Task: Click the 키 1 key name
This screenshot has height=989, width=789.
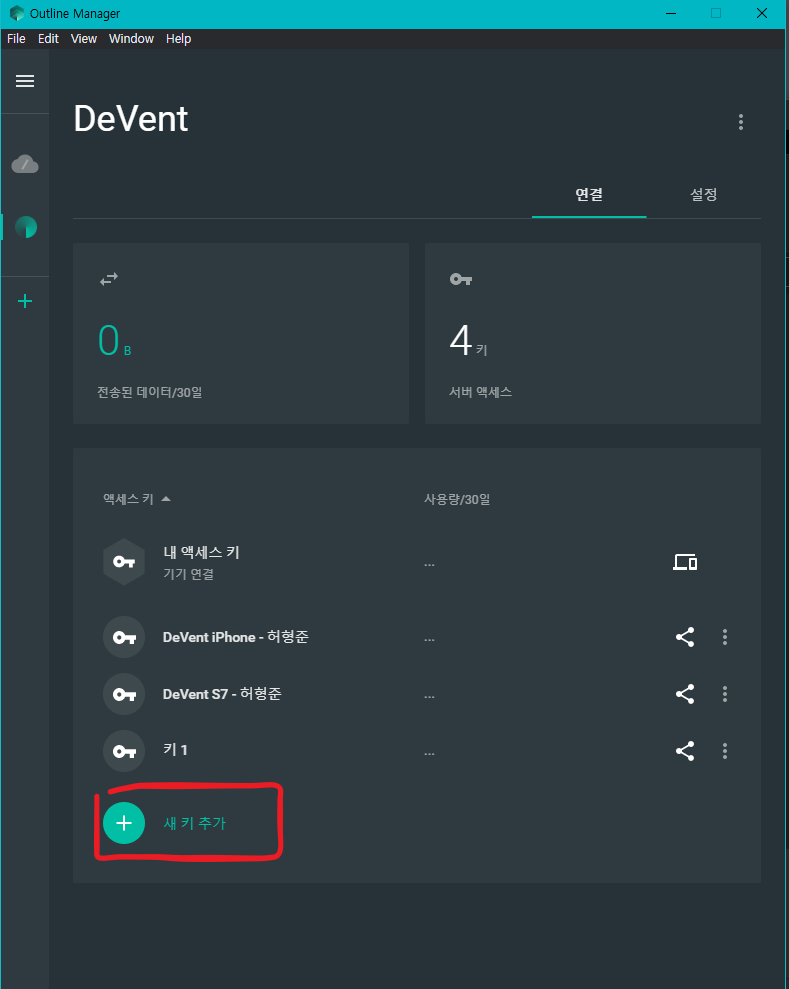Action: [175, 750]
